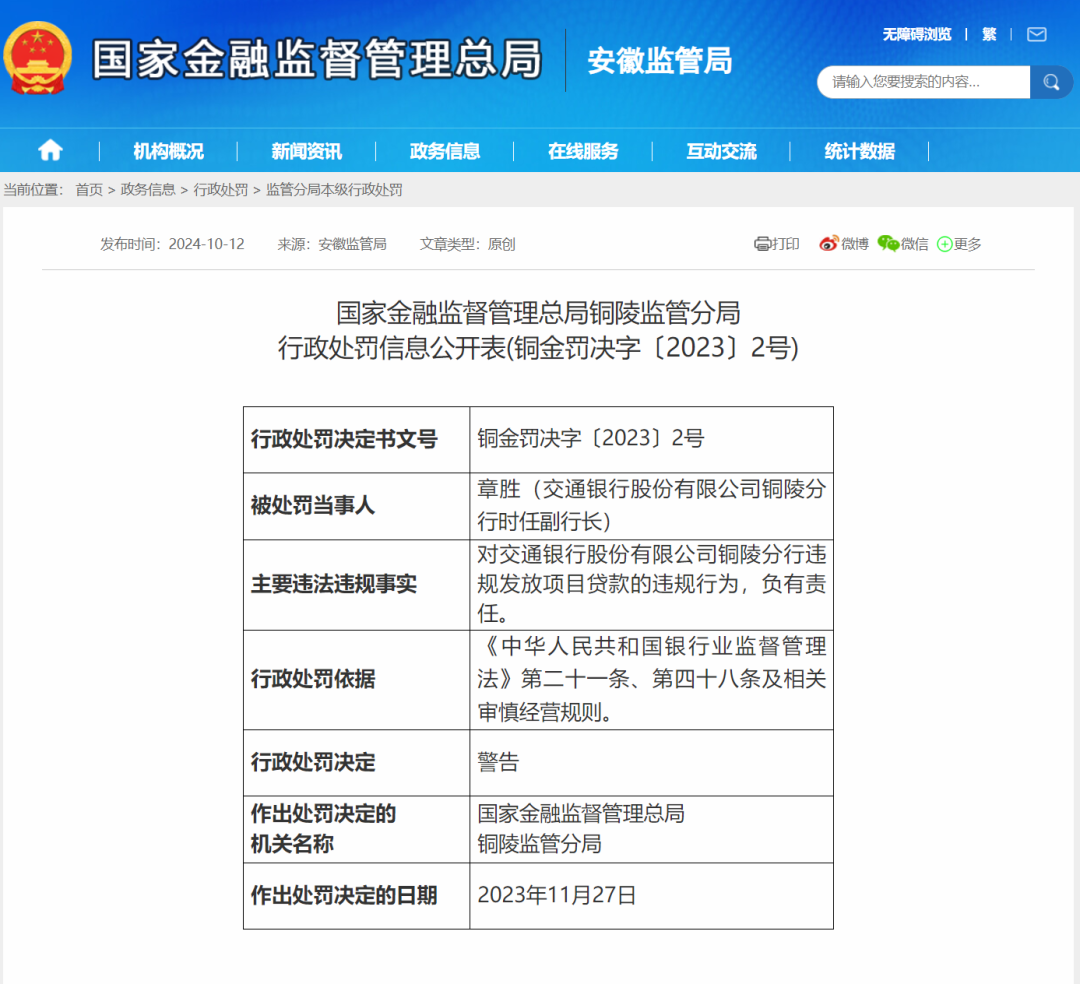Click 更多 share options label
1080x984 pixels.
pos(968,244)
